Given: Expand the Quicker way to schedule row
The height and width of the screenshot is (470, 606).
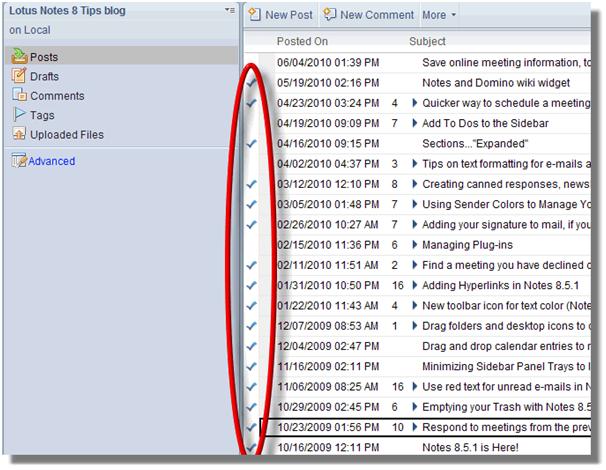Looking at the screenshot, I should pos(415,103).
